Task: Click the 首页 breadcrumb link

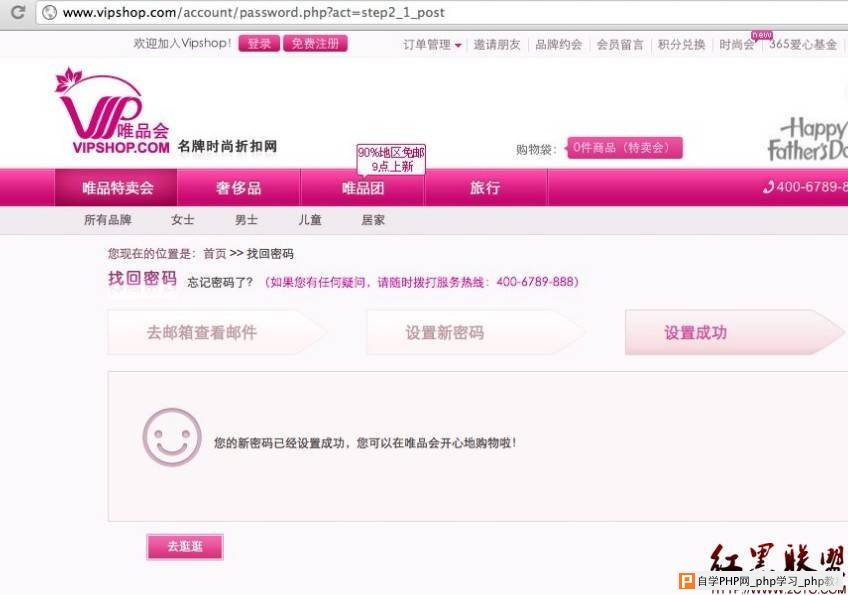Action: (214, 254)
